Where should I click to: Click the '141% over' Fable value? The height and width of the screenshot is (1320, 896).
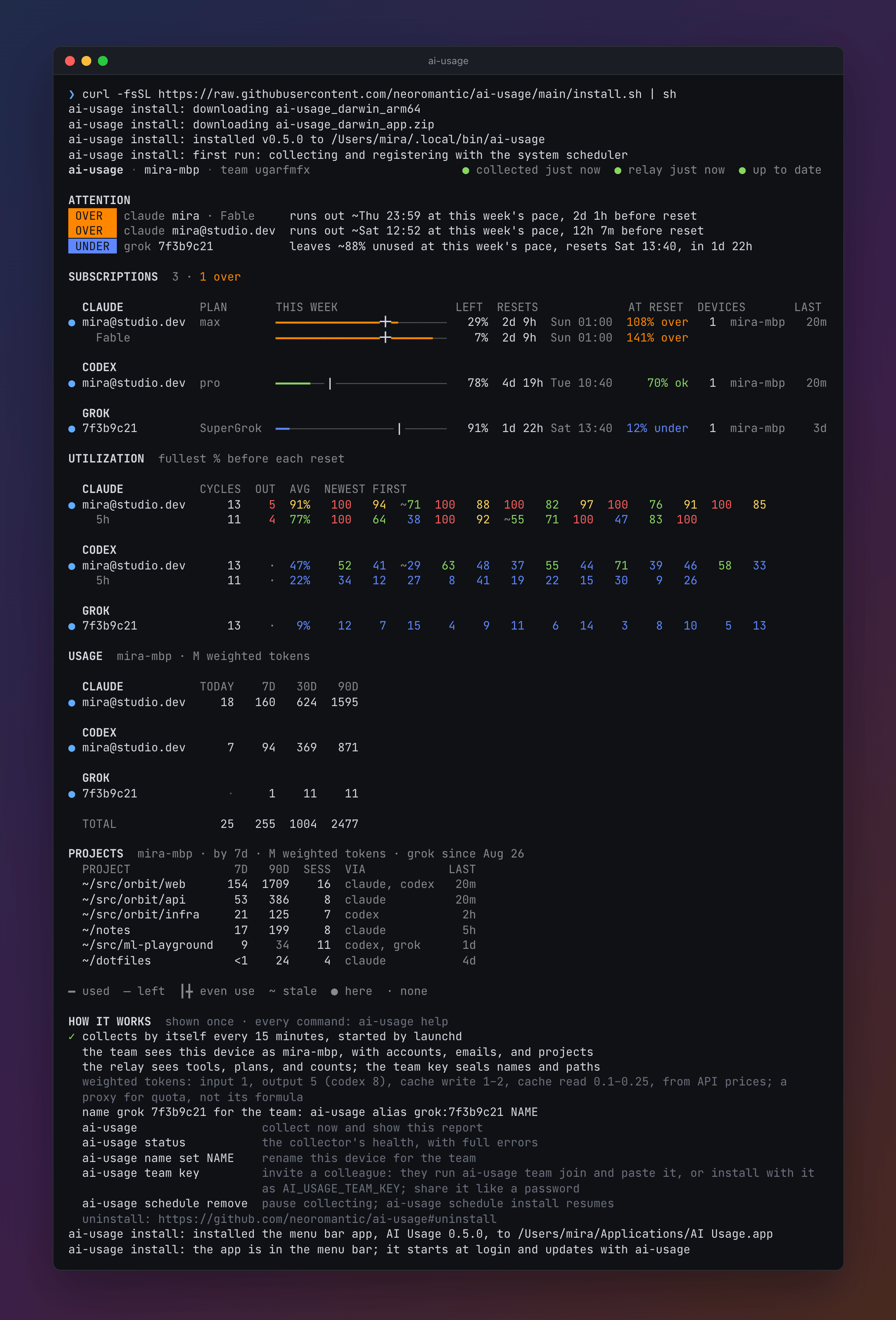coord(657,338)
